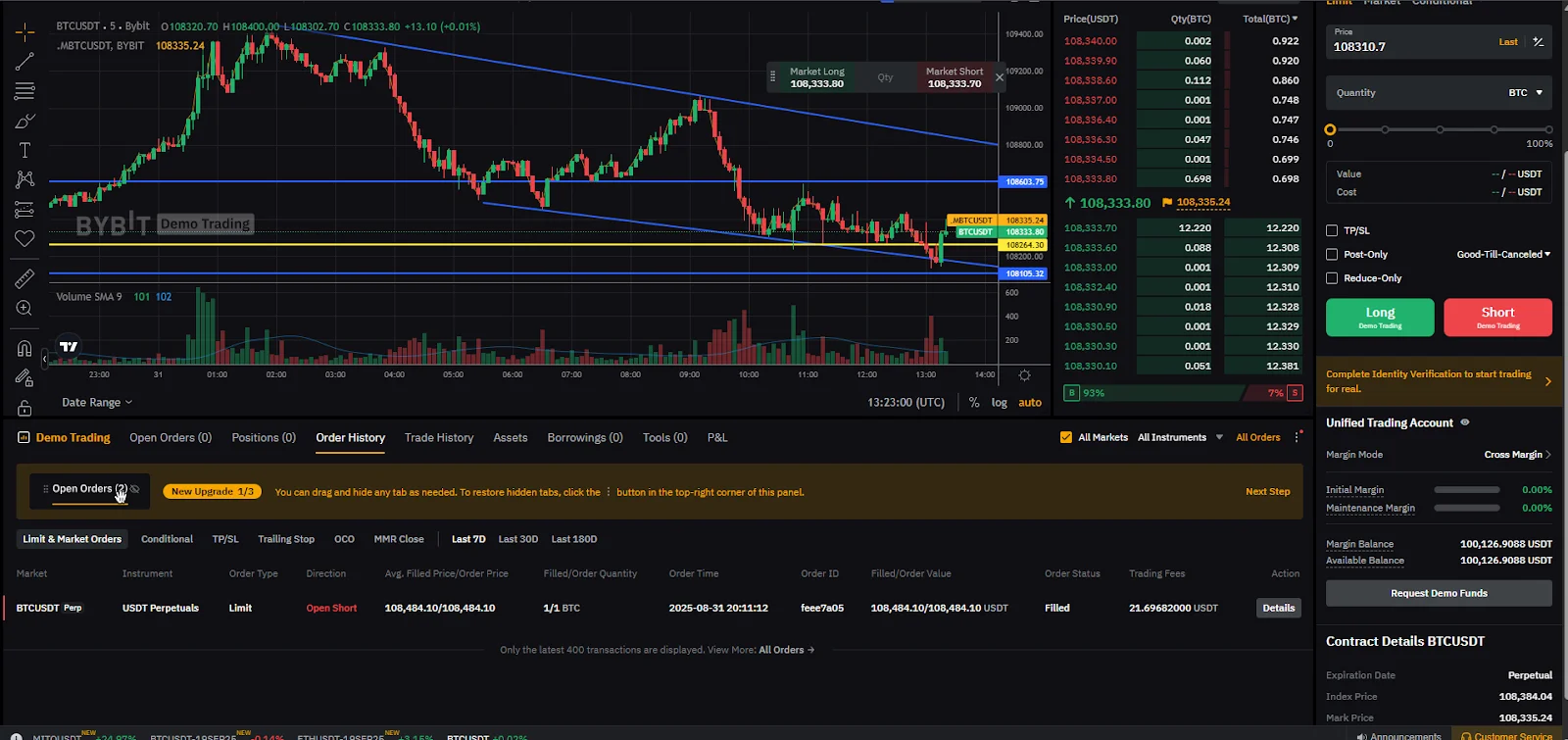
Task: Click the price percent converter icon
Action: pos(1539,42)
